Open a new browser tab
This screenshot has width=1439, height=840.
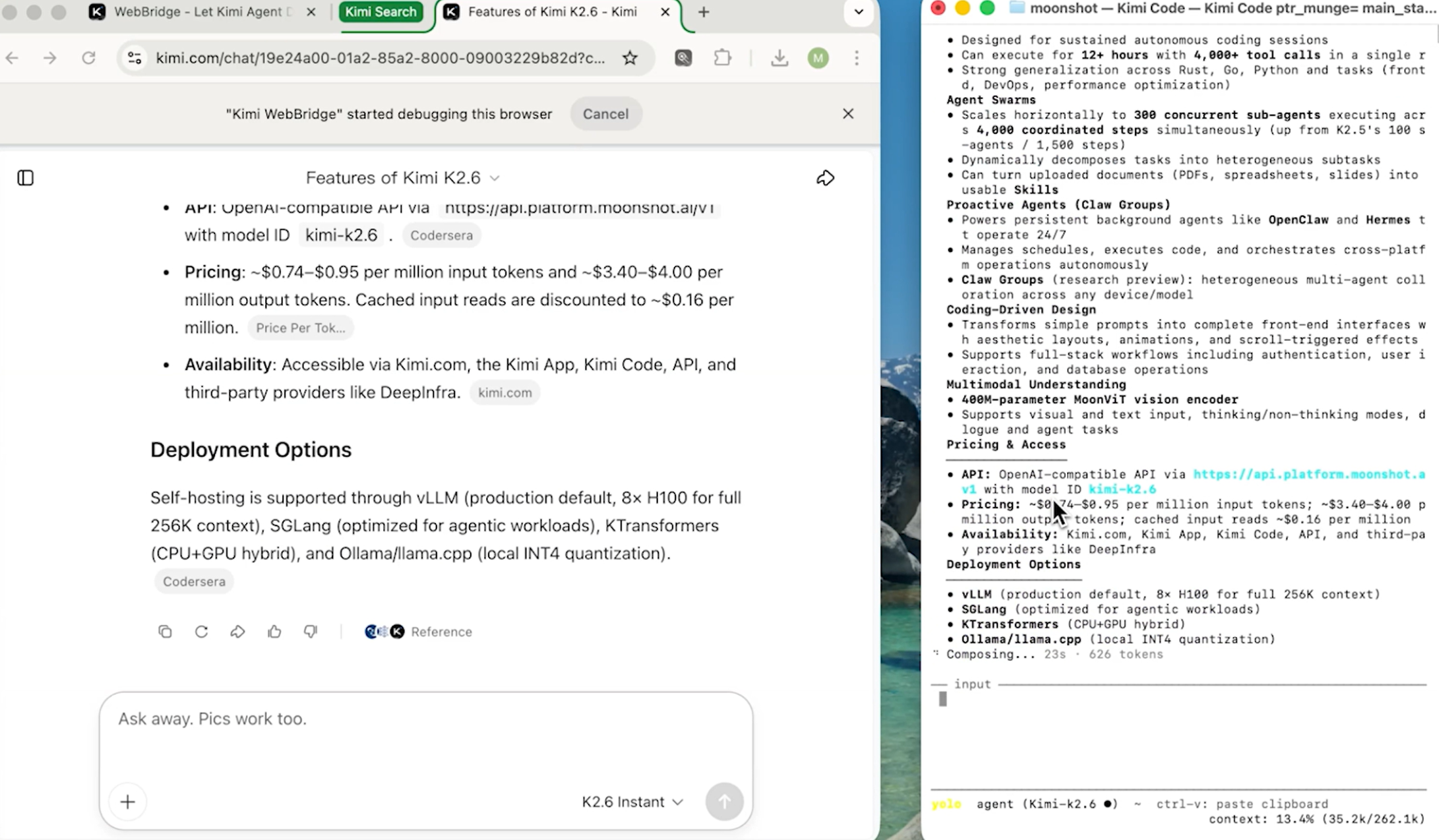click(704, 12)
